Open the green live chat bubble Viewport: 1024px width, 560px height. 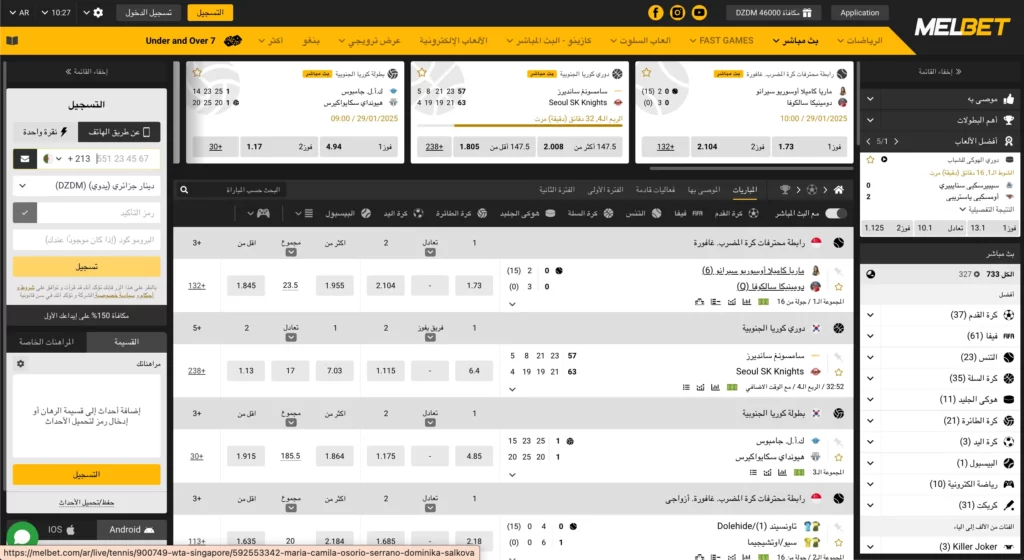click(22, 537)
